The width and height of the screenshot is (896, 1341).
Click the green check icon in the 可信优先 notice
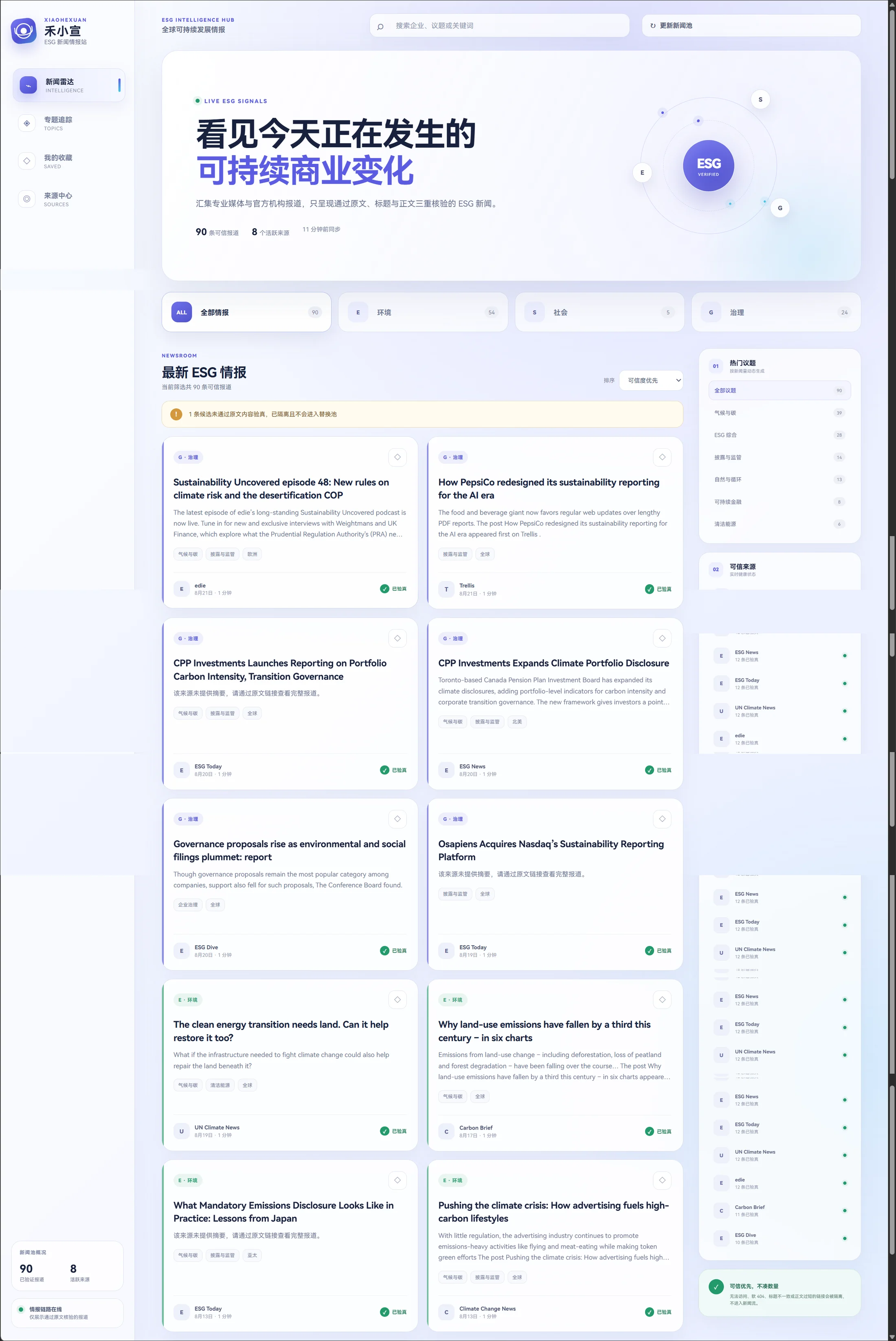tap(716, 1287)
